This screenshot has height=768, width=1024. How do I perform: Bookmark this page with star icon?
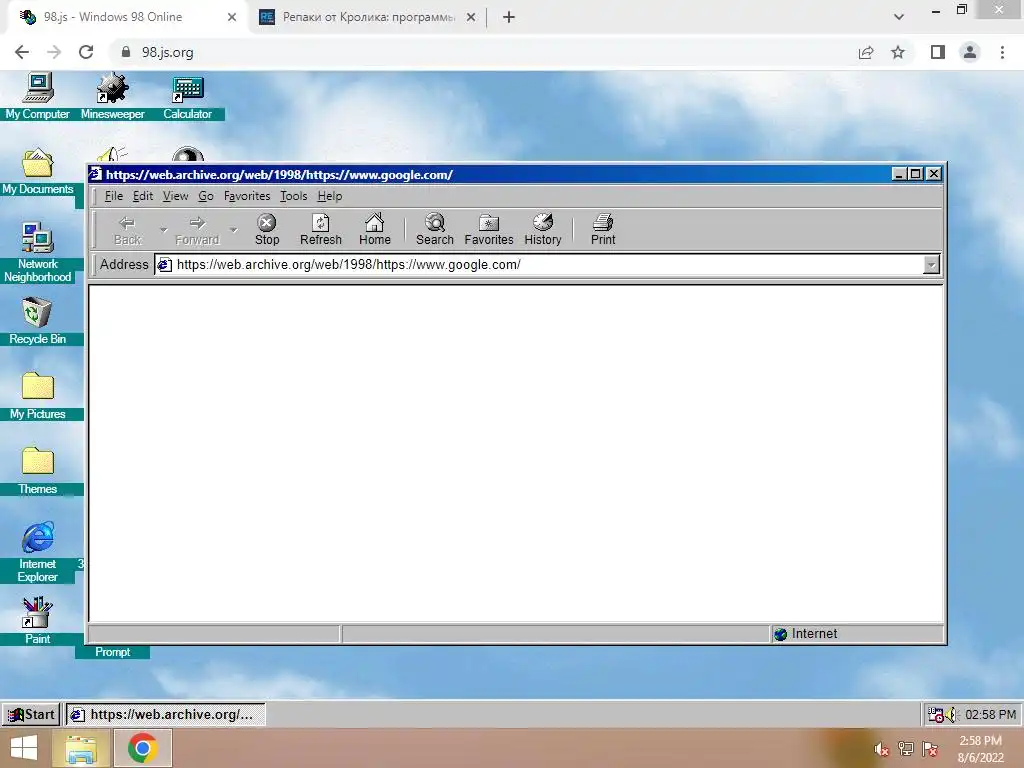[898, 52]
